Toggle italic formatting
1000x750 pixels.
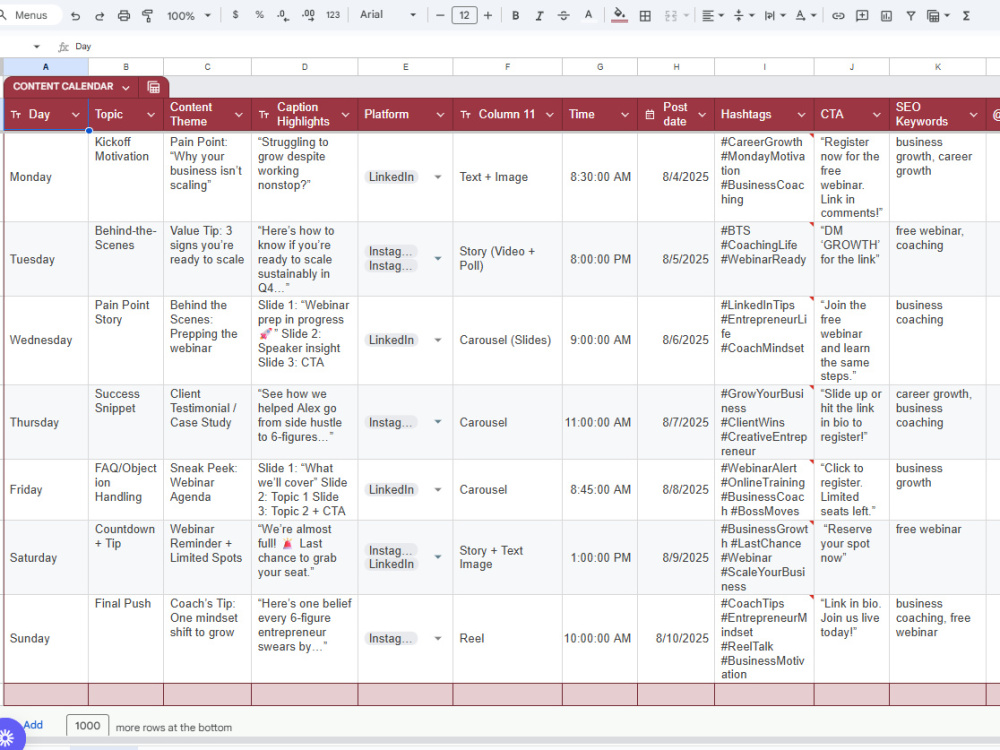click(539, 15)
